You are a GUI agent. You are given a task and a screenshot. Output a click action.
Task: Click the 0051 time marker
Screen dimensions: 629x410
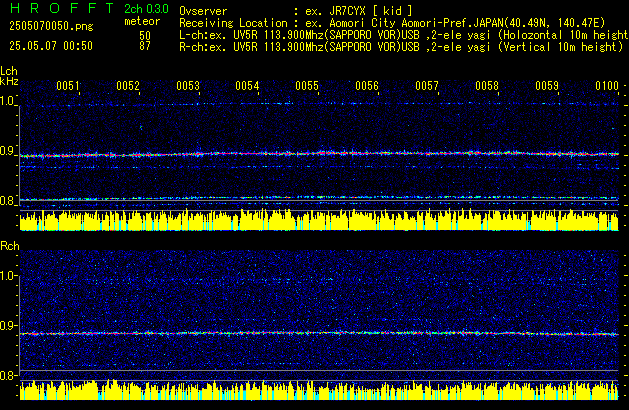click(x=68, y=86)
